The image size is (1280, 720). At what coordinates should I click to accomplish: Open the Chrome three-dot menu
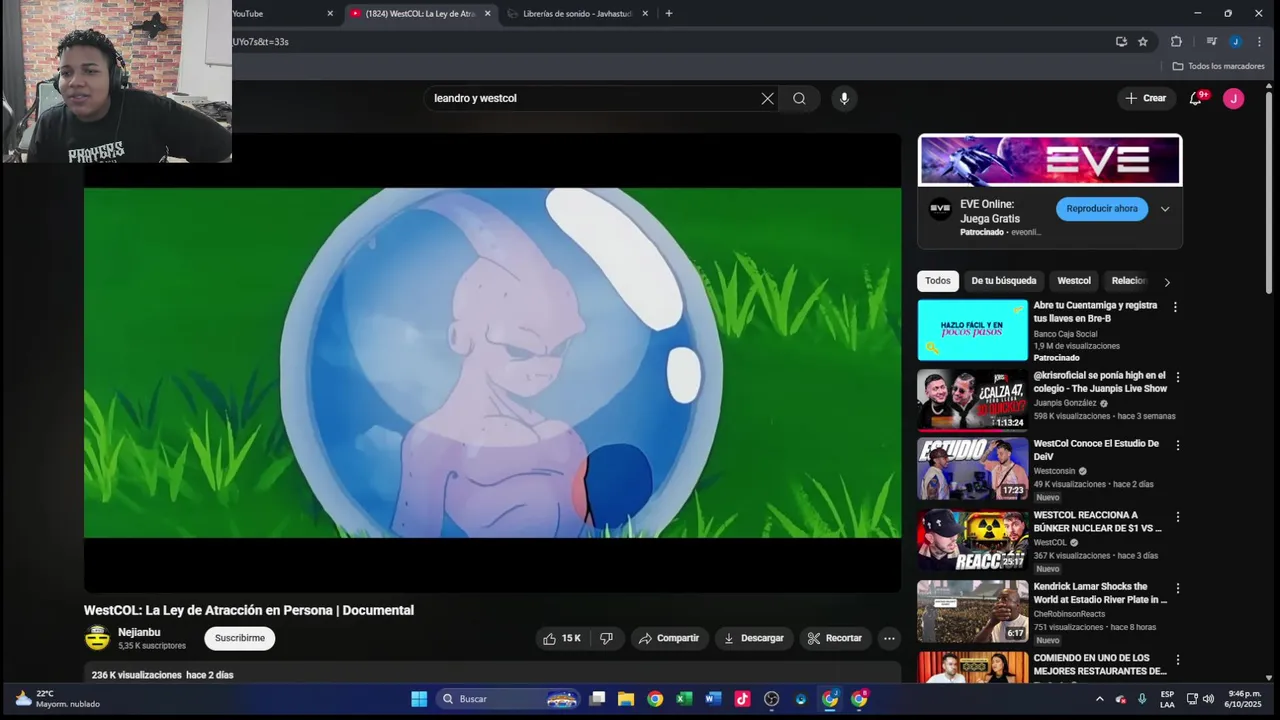click(x=1259, y=42)
